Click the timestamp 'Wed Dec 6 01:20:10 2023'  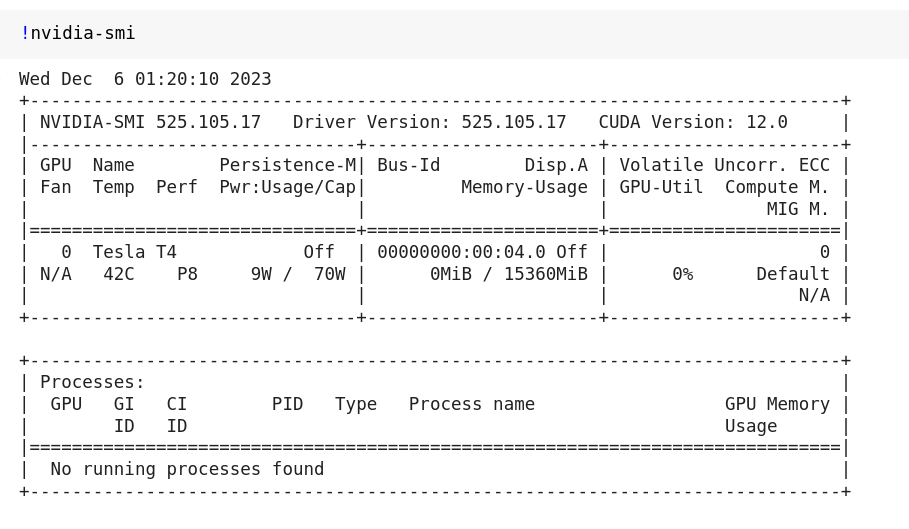[145, 79]
